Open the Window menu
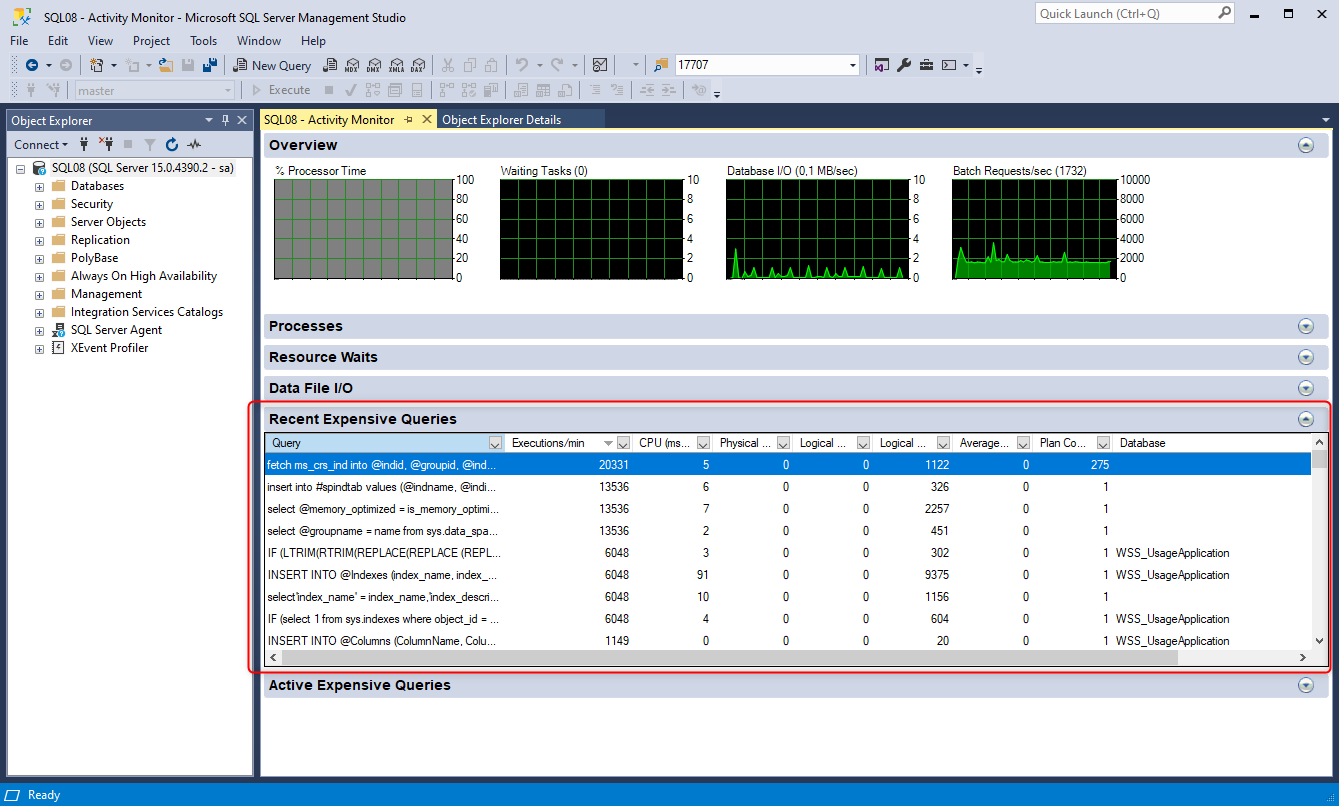Viewport: 1339px width, 806px height. [x=259, y=41]
